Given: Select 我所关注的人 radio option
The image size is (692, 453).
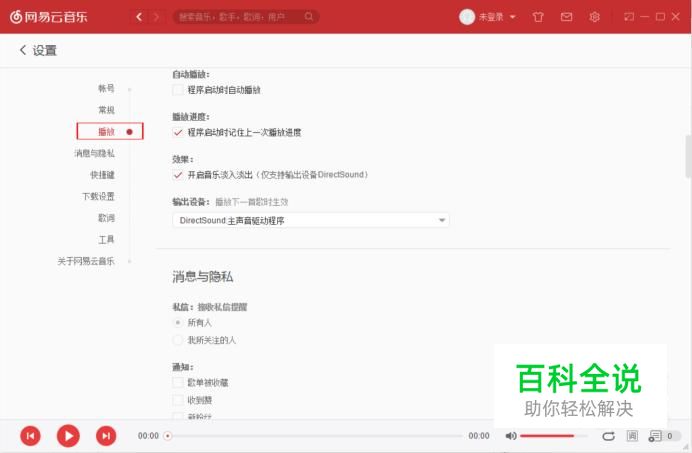Looking at the screenshot, I should [x=177, y=340].
